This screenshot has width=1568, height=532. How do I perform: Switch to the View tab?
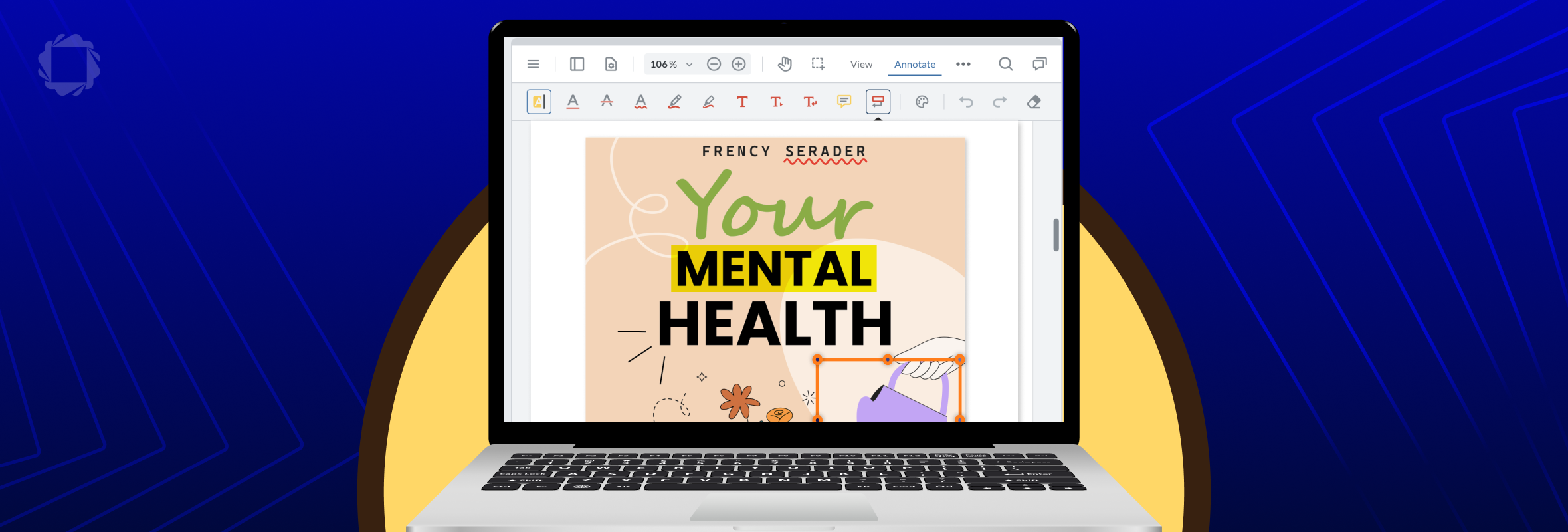coord(861,65)
